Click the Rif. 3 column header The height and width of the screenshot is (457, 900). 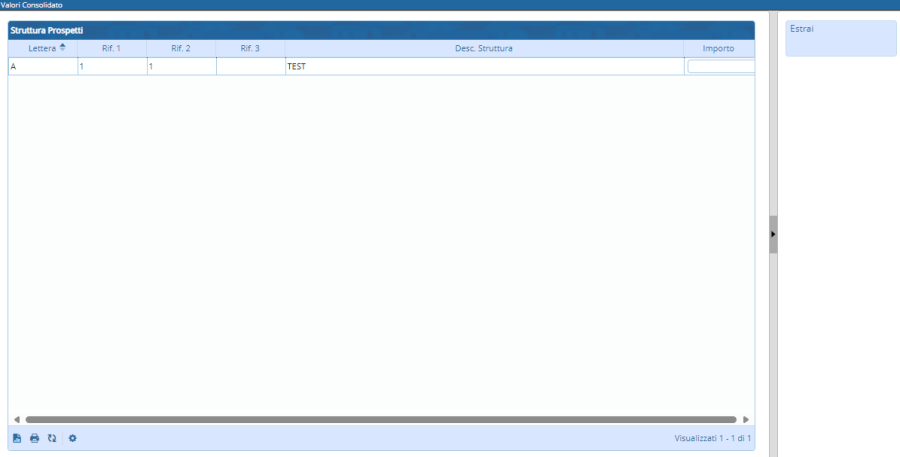250,48
